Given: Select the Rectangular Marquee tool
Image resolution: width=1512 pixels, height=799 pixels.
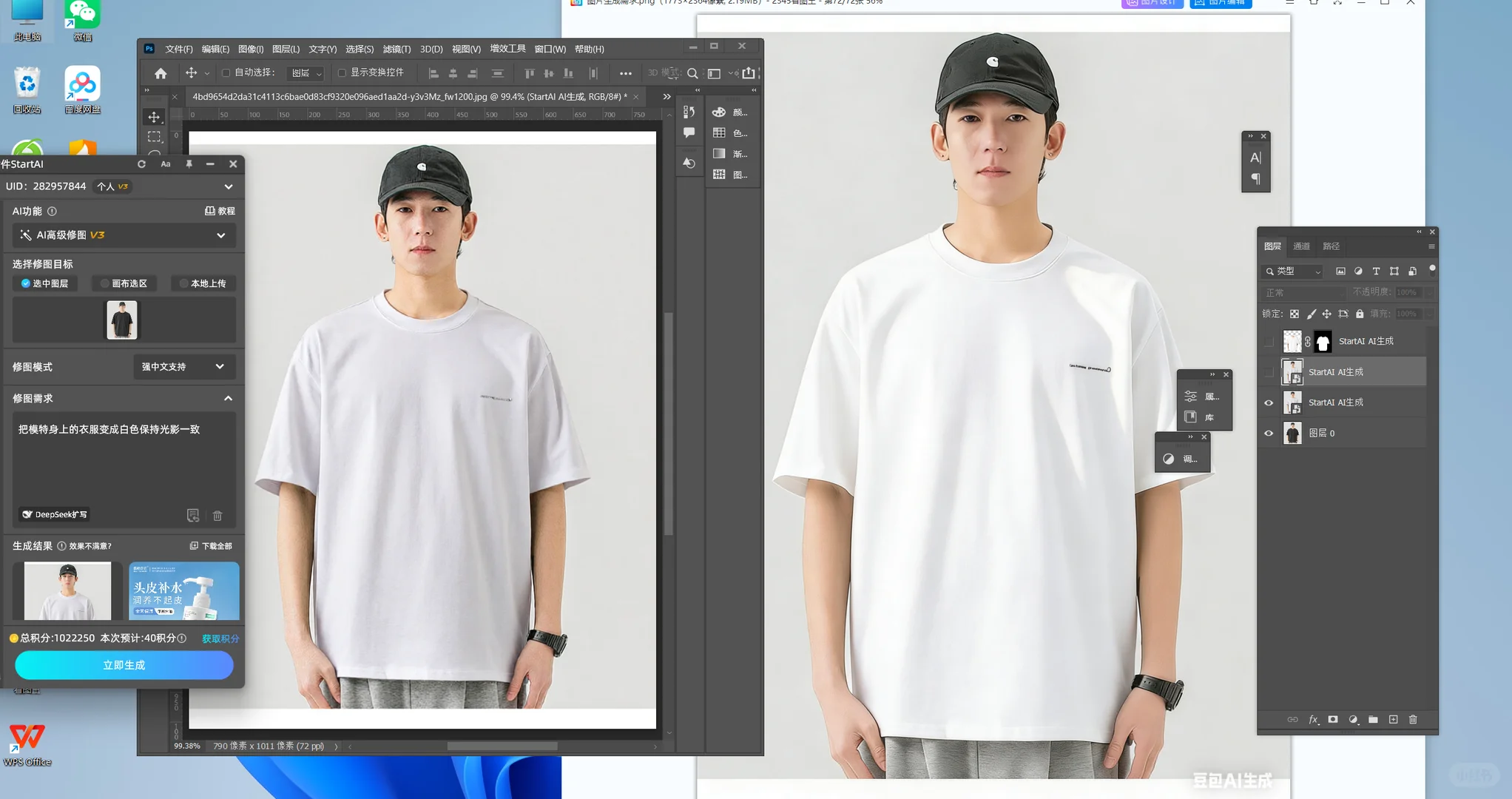Looking at the screenshot, I should click(x=154, y=137).
